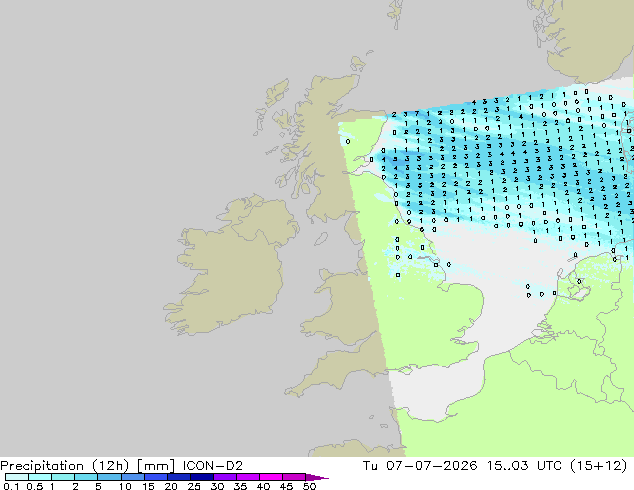Click the 1–2 mm legend swatch
Screen dimensions: 634x490
63,477
